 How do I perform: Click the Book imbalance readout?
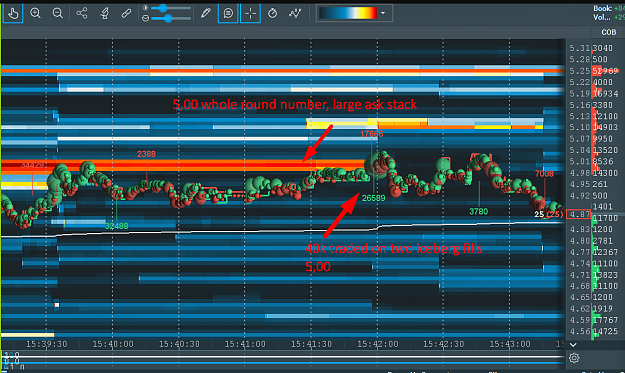[x=609, y=8]
